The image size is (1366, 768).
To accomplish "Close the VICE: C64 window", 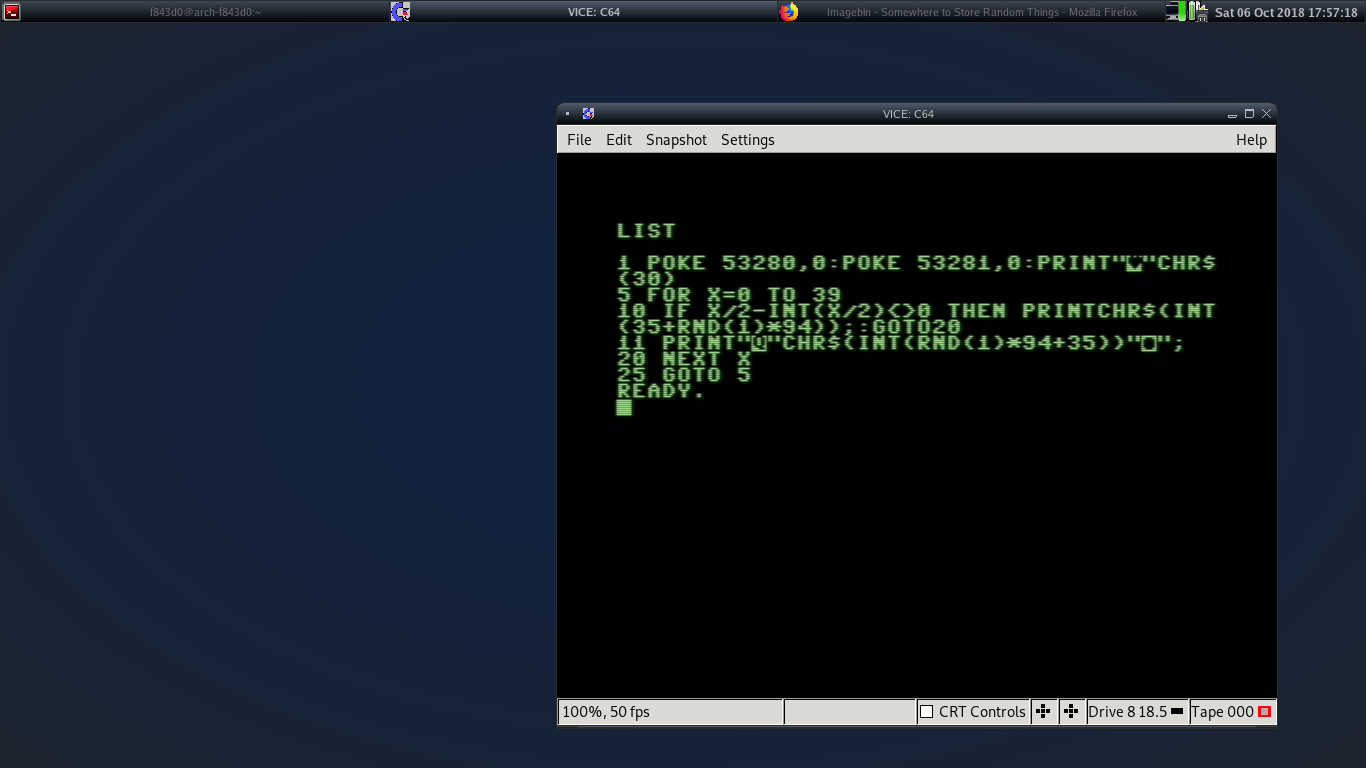I will (x=1267, y=114).
